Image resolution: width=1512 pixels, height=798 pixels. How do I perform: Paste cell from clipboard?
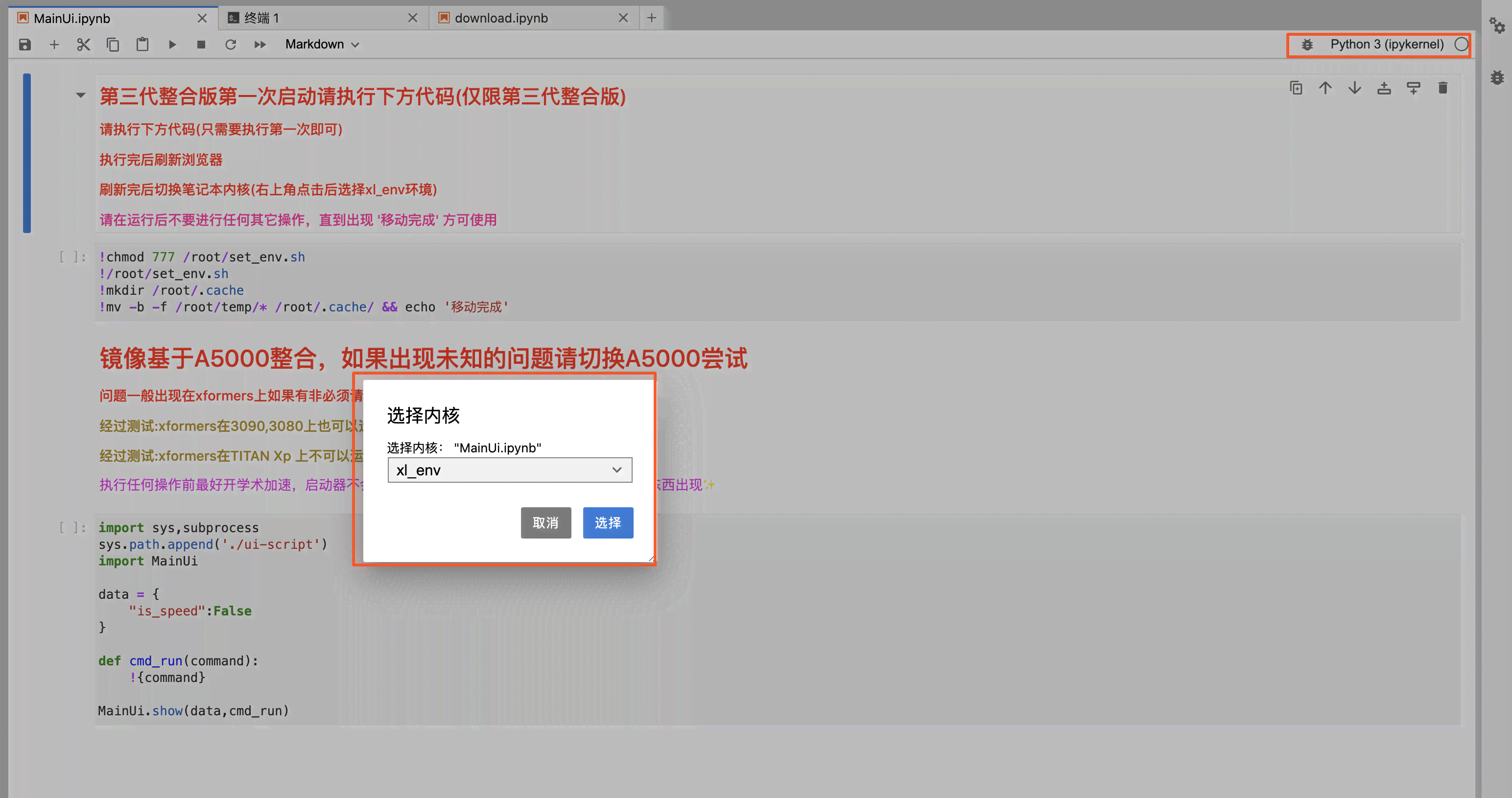point(142,45)
